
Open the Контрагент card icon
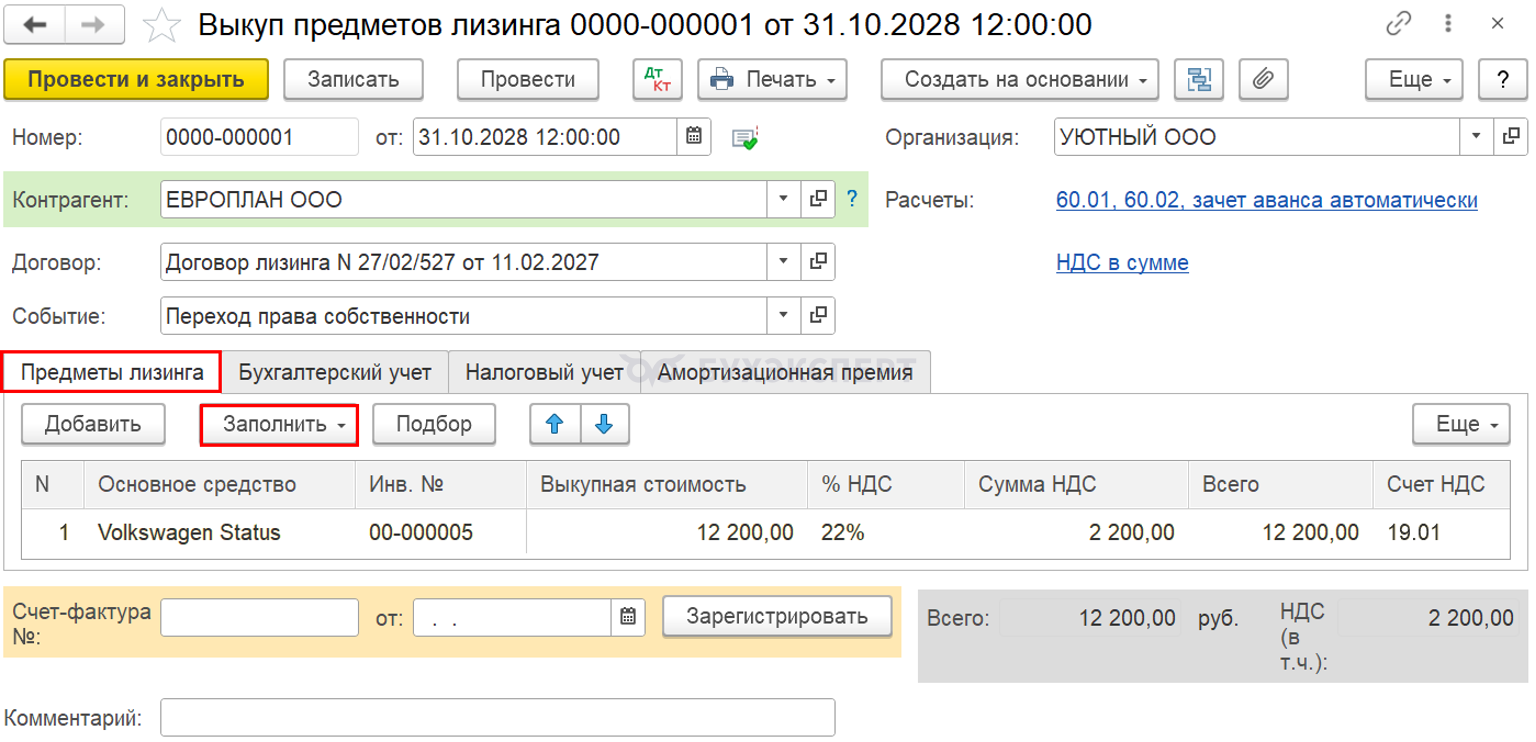(818, 199)
